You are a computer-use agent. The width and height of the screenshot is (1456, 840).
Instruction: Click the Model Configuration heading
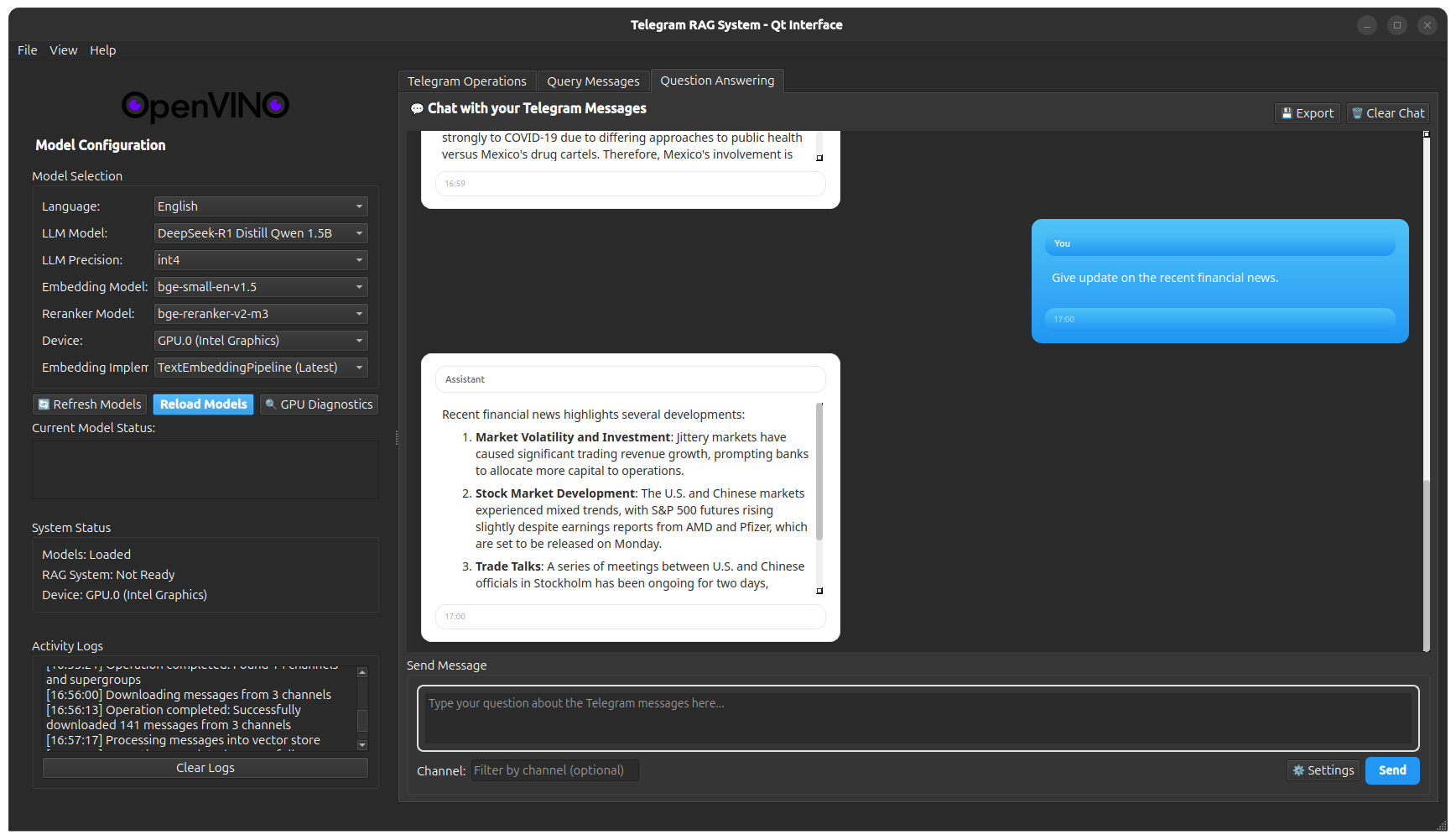[101, 145]
